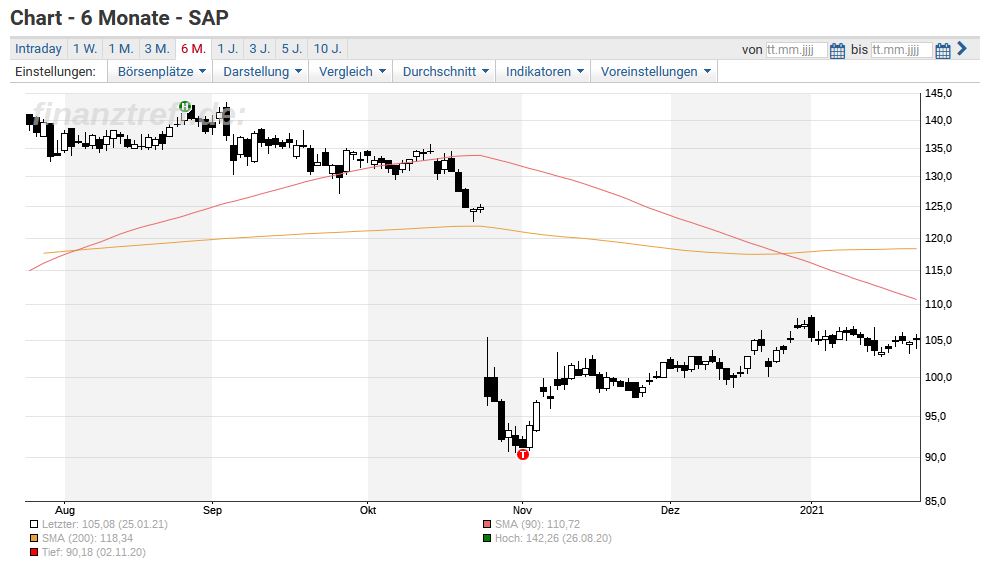Screen dimensions: 988x563
Task: Click 'Hoch: 142,26 (26.08.20)' legend text
Action: [x=553, y=538]
